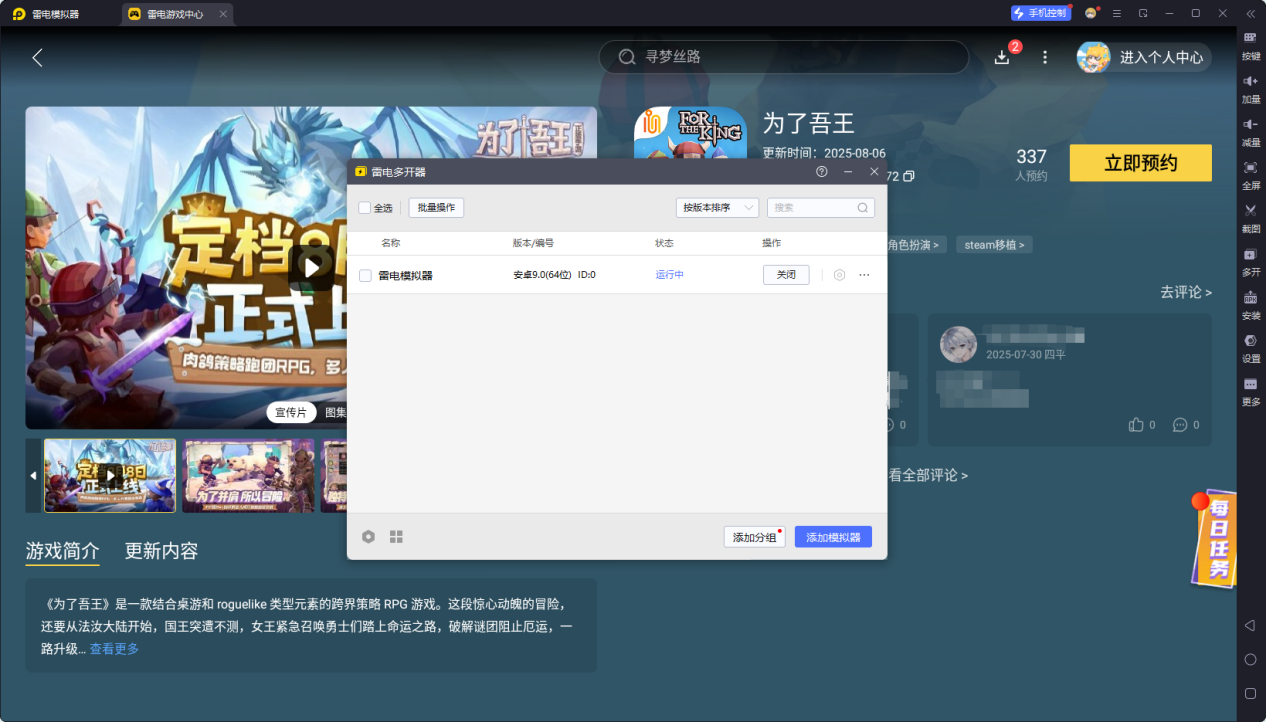Select the 游戏简介 tab
The image size is (1266, 722).
pyautogui.click(x=62, y=551)
